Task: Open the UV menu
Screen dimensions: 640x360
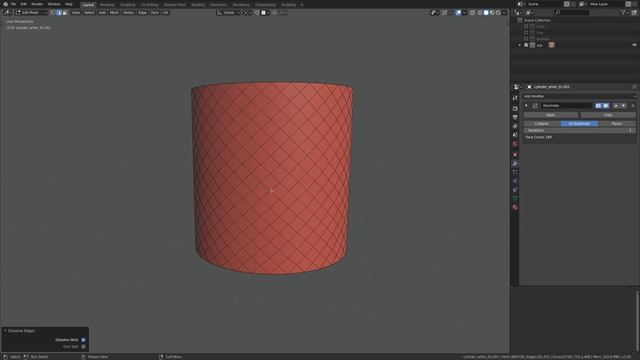Action: click(x=165, y=13)
